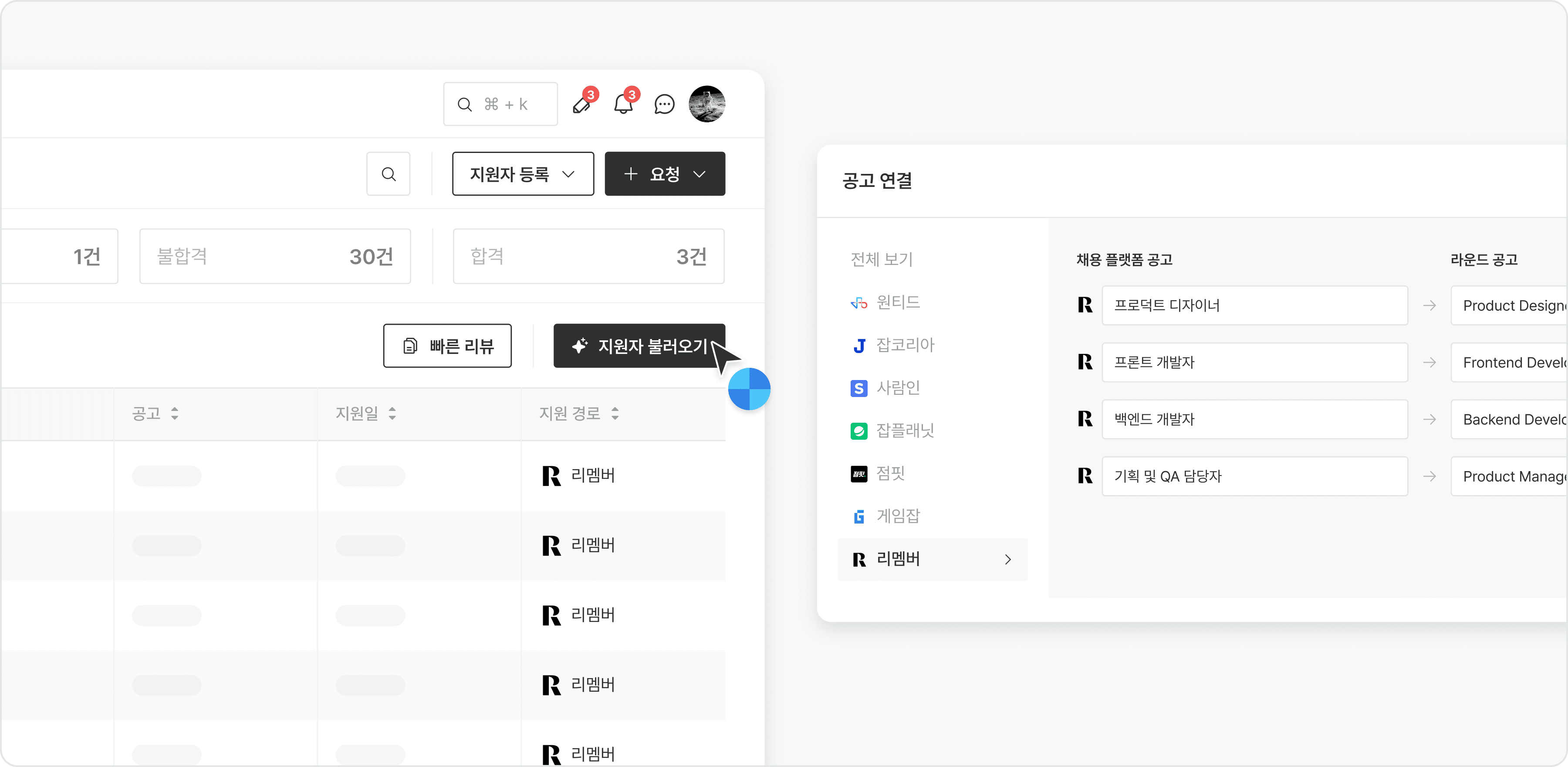1568x767 pixels.
Task: Click the R icon beside 프로덕트 디자이너
Action: tap(1085, 305)
